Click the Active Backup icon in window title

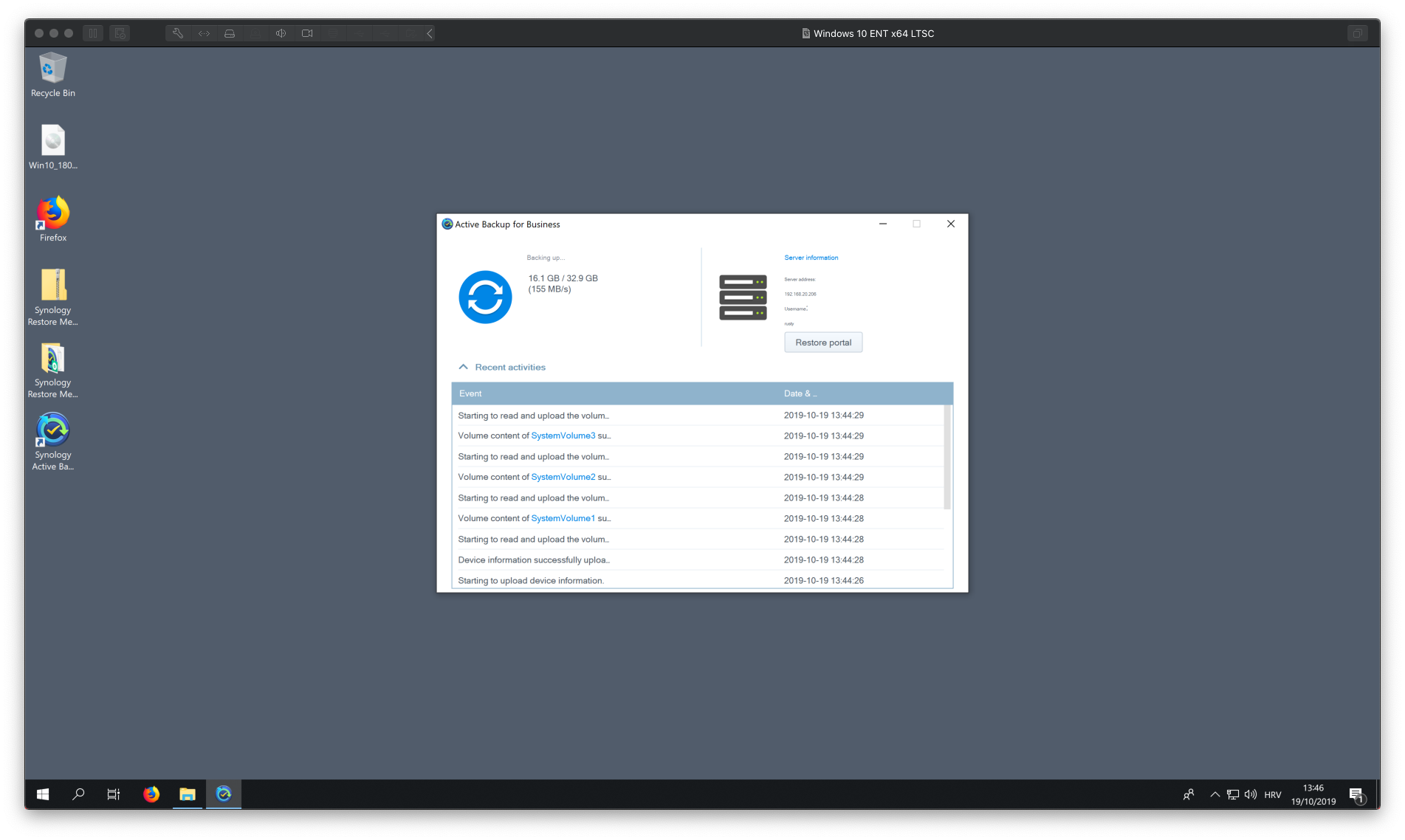click(x=447, y=224)
